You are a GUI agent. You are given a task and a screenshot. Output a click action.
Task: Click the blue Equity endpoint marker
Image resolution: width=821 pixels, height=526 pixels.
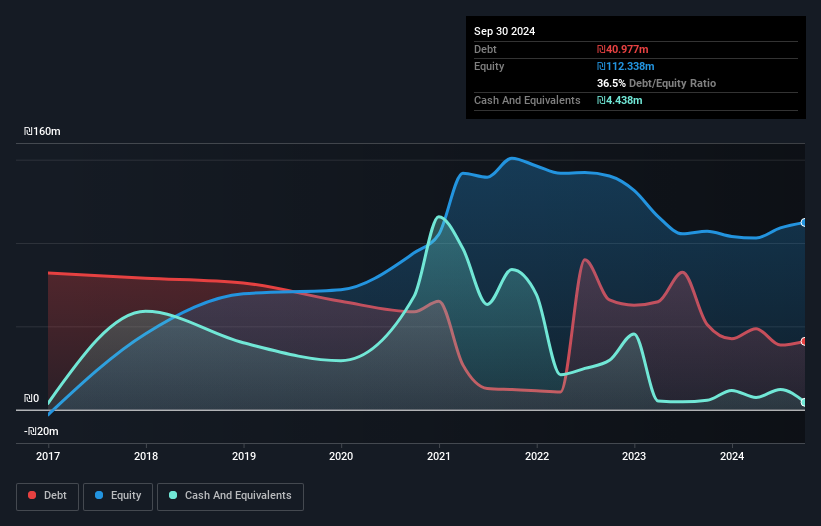pos(804,223)
